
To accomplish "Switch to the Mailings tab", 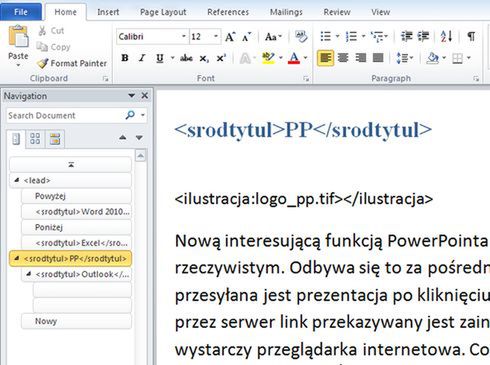I will 286,12.
